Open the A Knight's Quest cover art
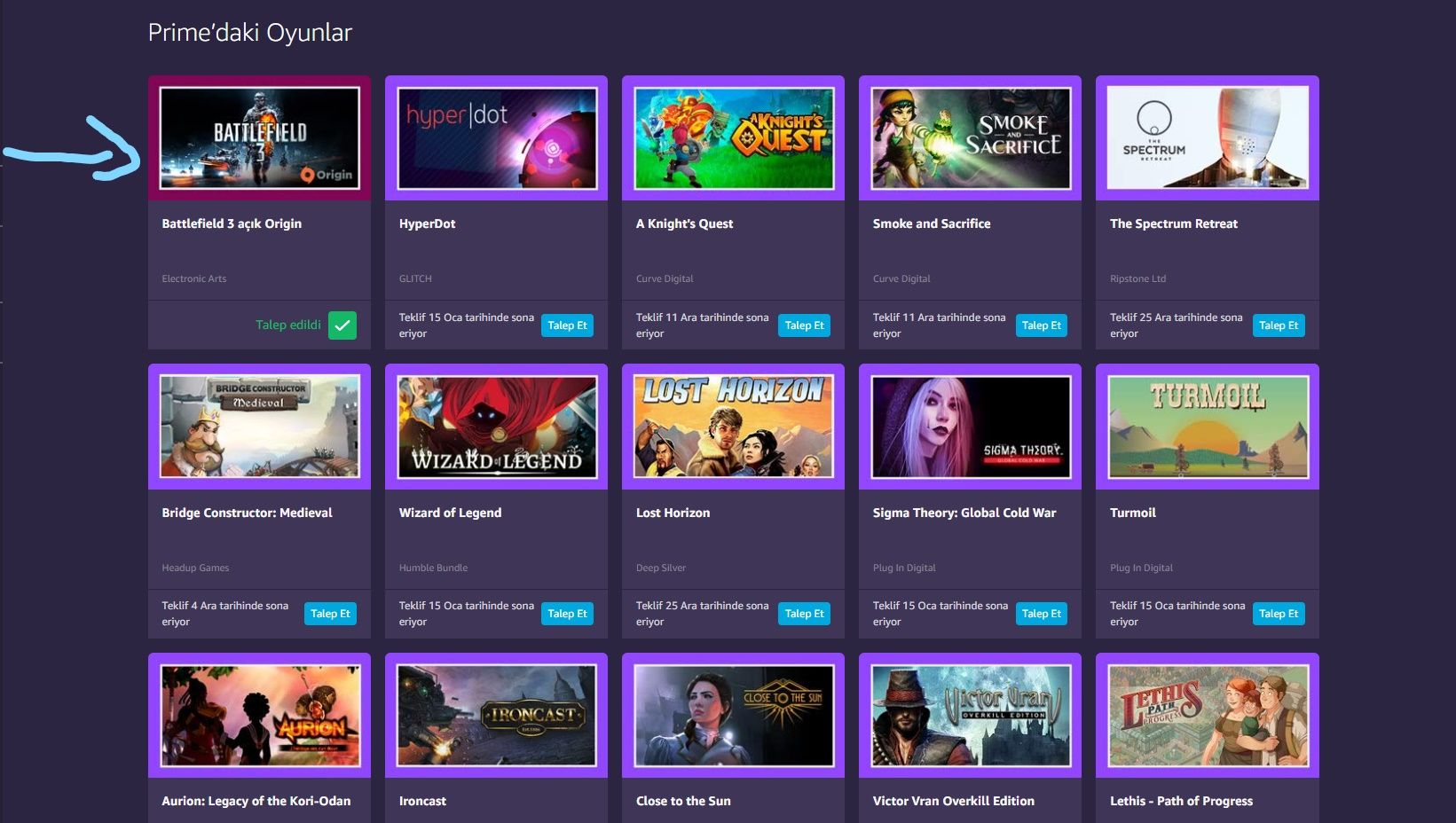The height and width of the screenshot is (823, 1456). coord(734,137)
